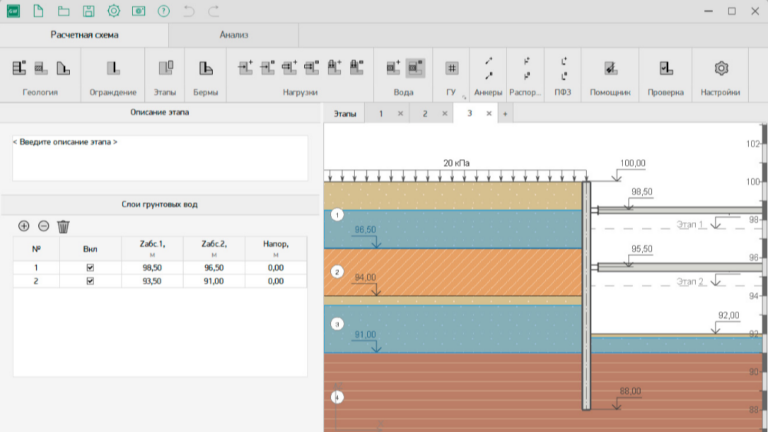Add a strip load in Нагрузки

[289, 67]
